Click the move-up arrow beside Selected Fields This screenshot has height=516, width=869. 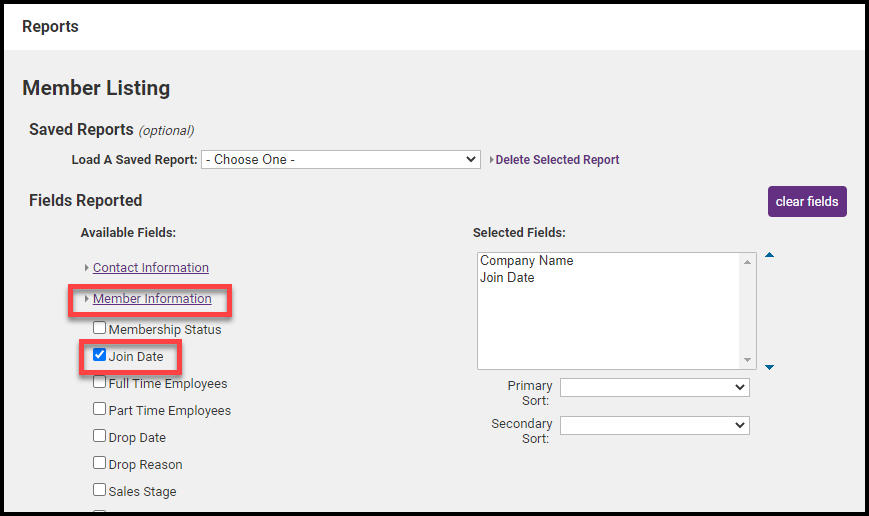769,255
